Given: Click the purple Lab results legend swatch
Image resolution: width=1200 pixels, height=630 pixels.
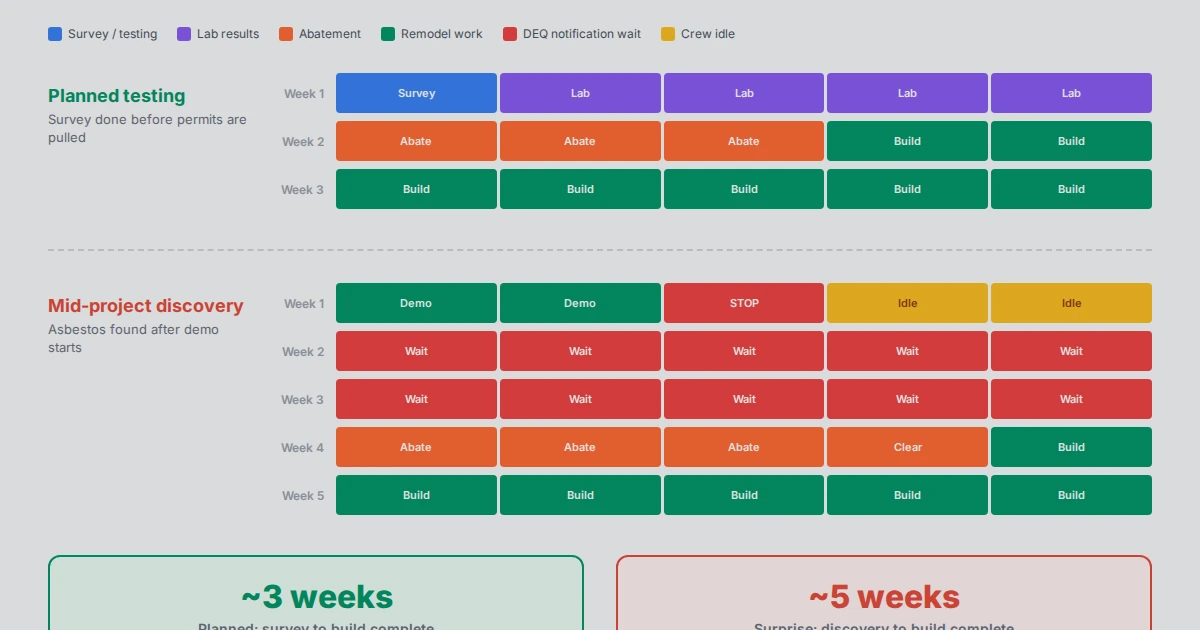Looking at the screenshot, I should tap(184, 34).
